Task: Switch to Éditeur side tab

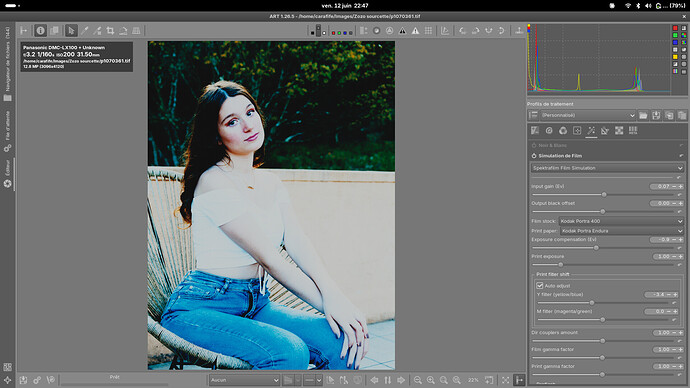Action: coord(7,173)
